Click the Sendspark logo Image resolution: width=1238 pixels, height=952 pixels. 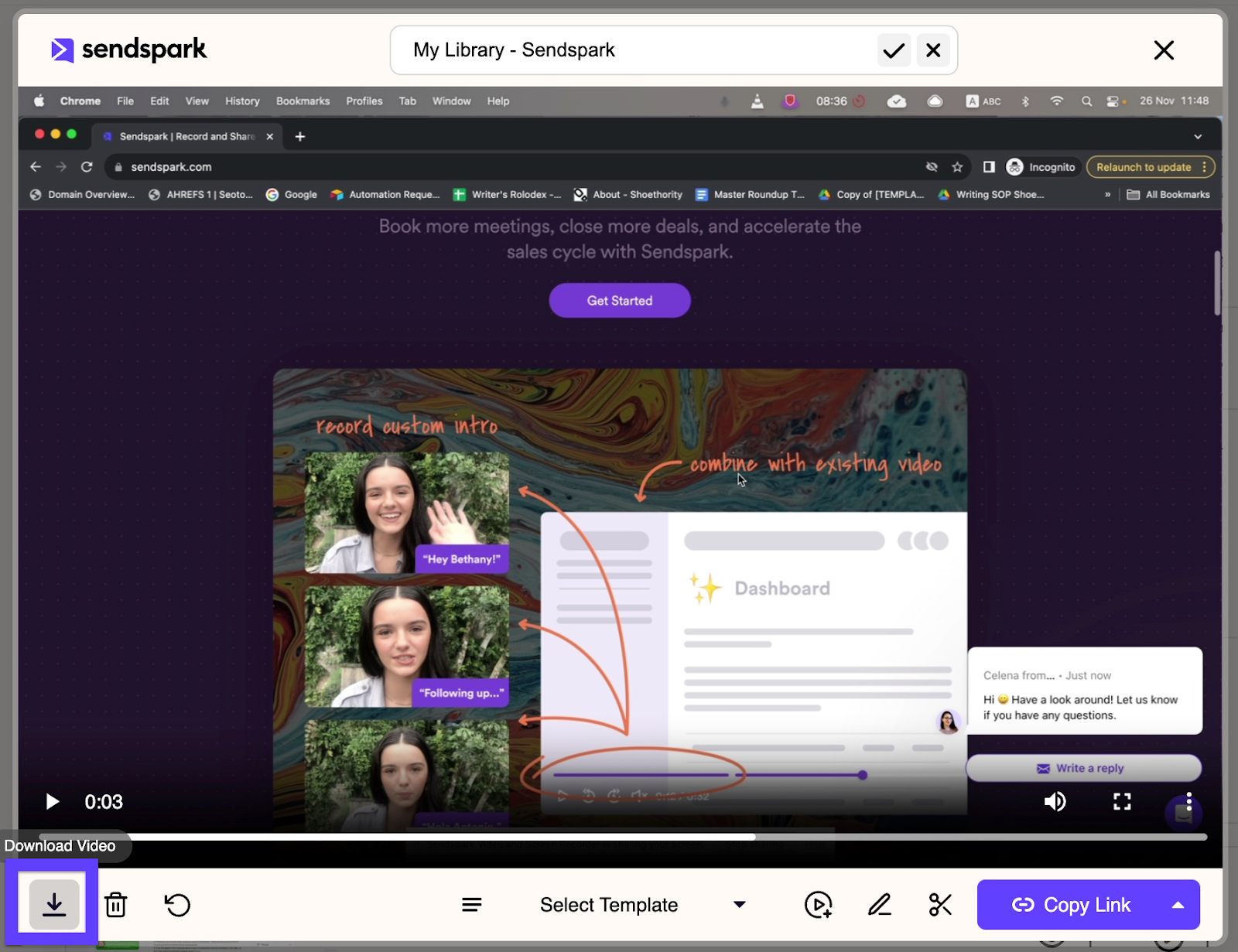point(128,49)
